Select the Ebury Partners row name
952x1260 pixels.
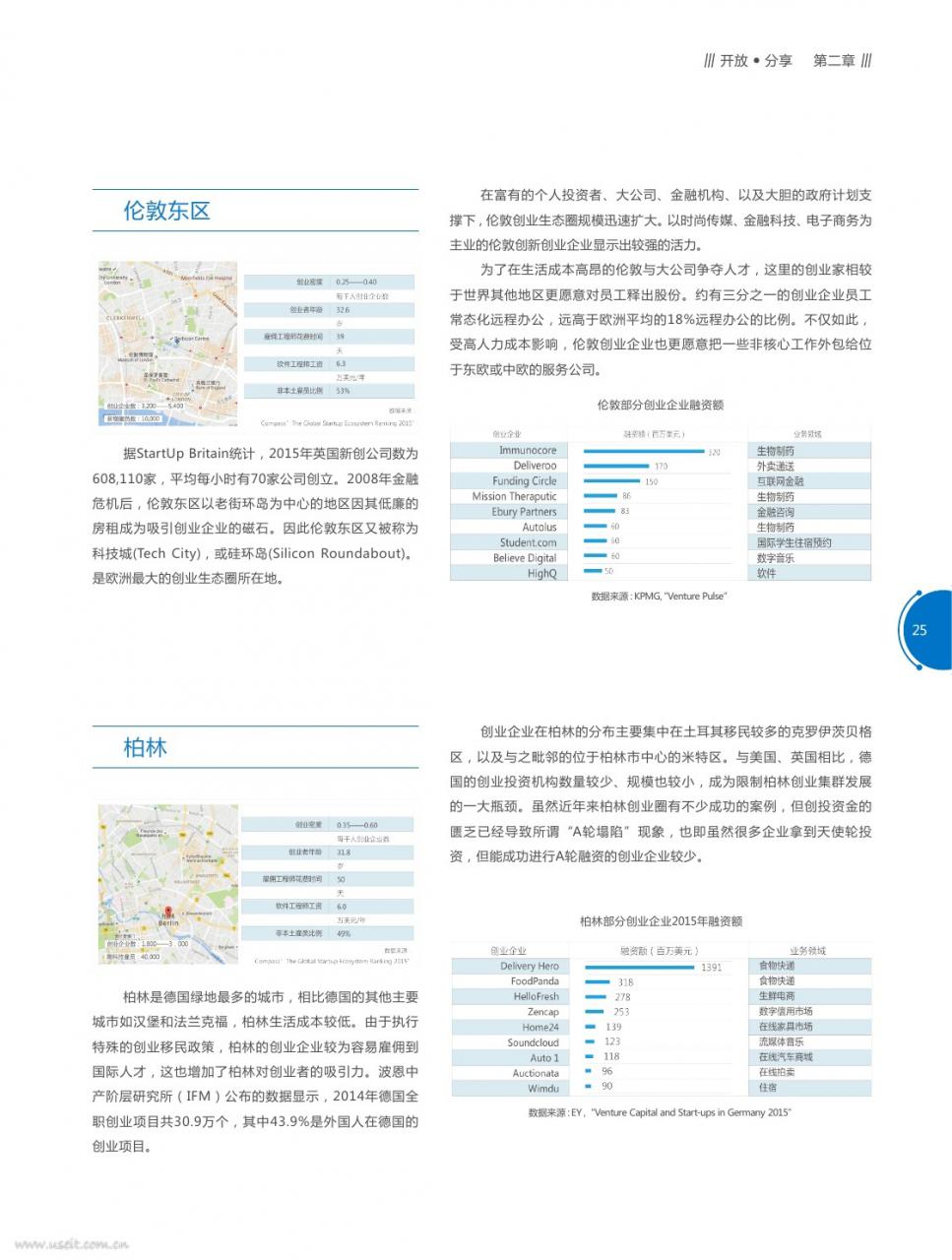pyautogui.click(x=524, y=512)
